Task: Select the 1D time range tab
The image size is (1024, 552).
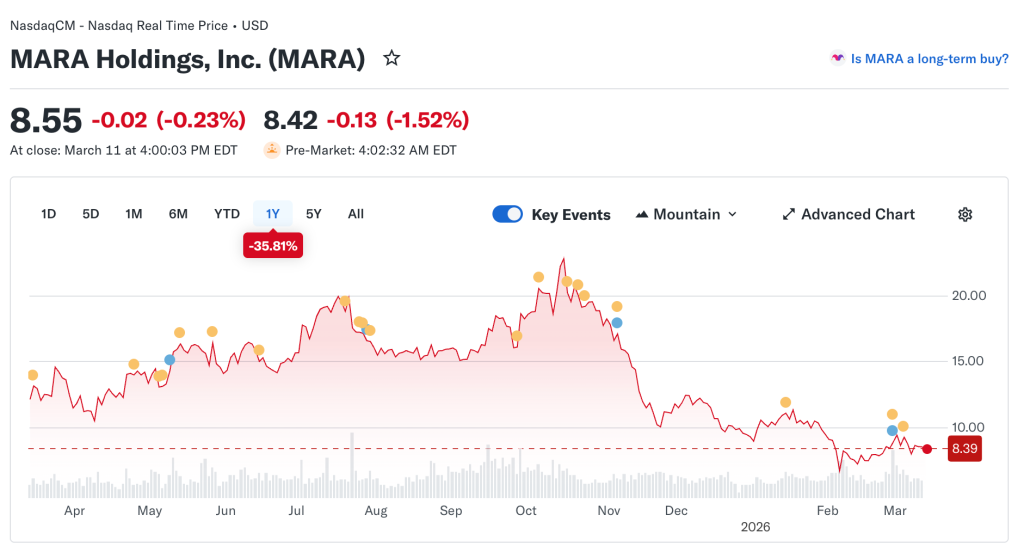Action: click(48, 213)
